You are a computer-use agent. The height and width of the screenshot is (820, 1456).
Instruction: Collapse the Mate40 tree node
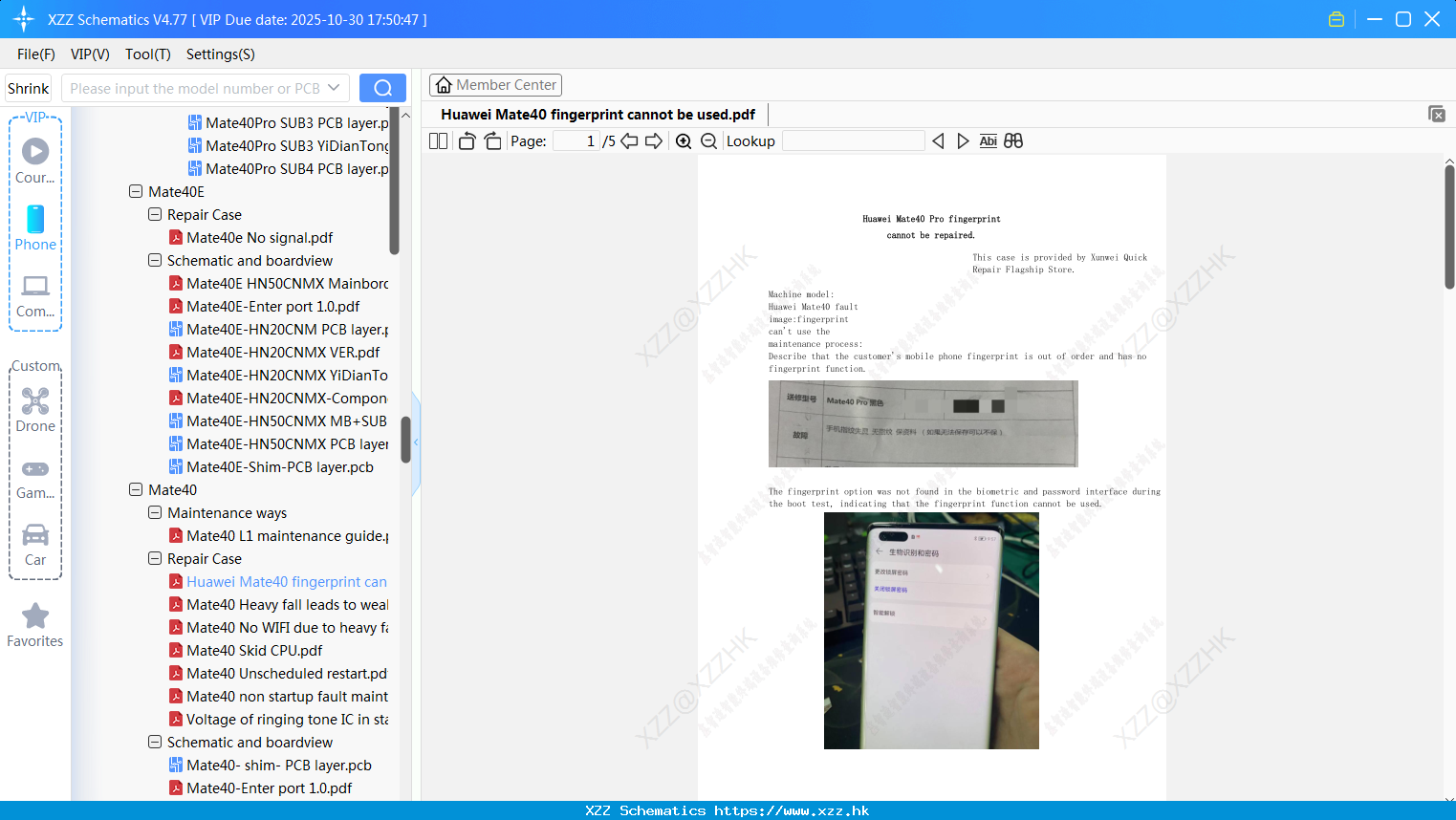point(136,489)
